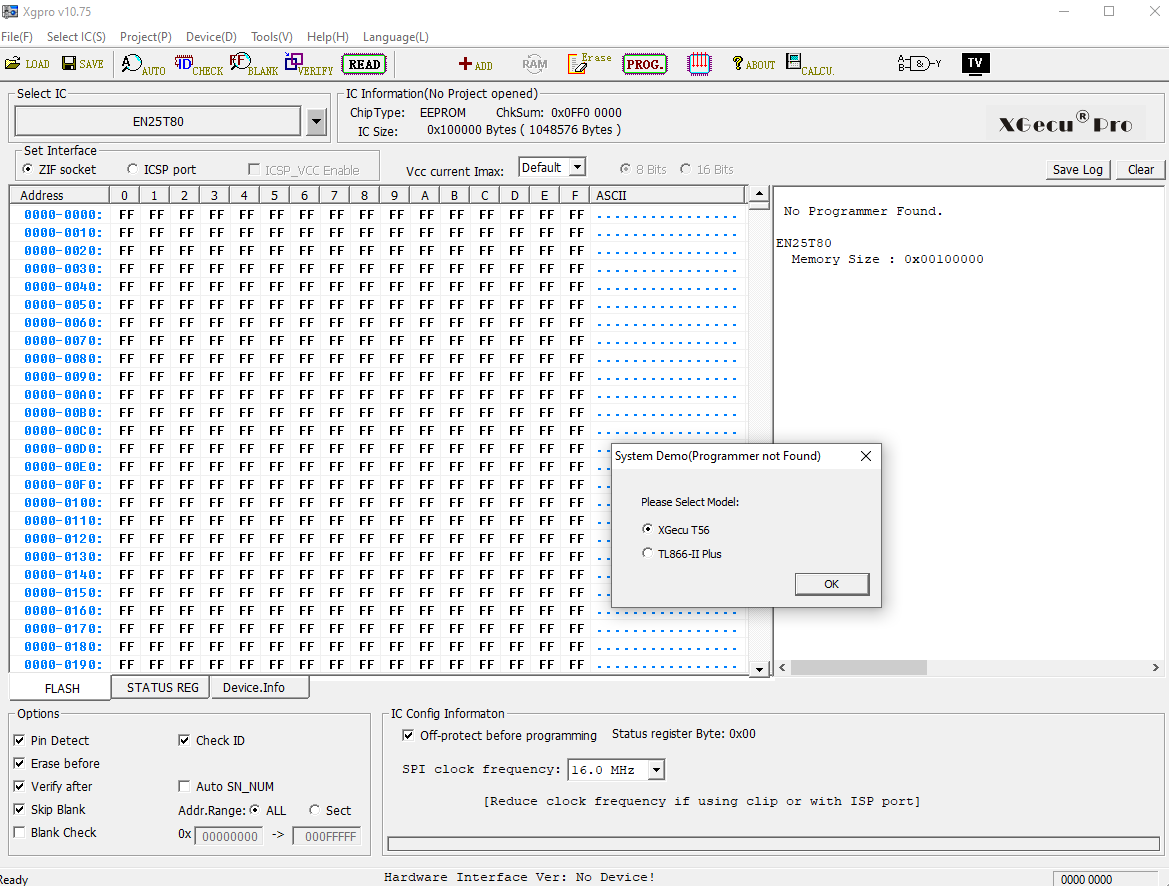The height and width of the screenshot is (886, 1169).
Task: Select the XGecu T56 model radio button
Action: pos(648,529)
